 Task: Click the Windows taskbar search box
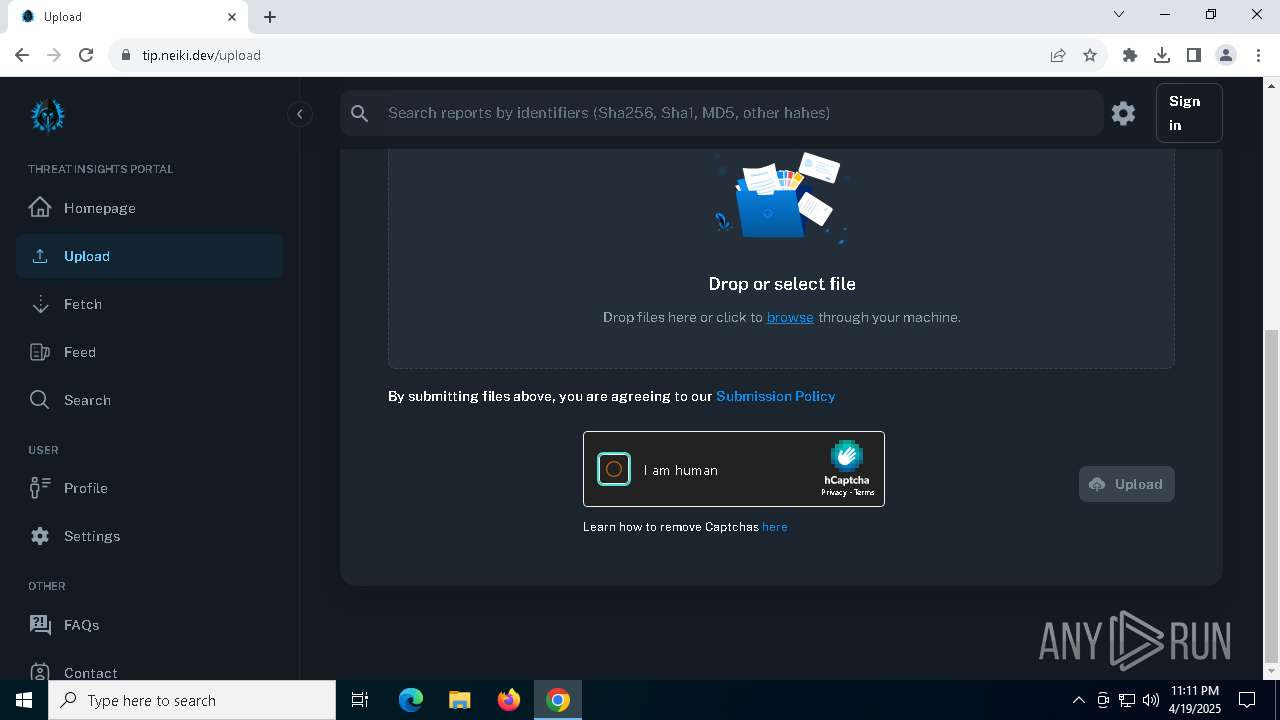(x=192, y=700)
